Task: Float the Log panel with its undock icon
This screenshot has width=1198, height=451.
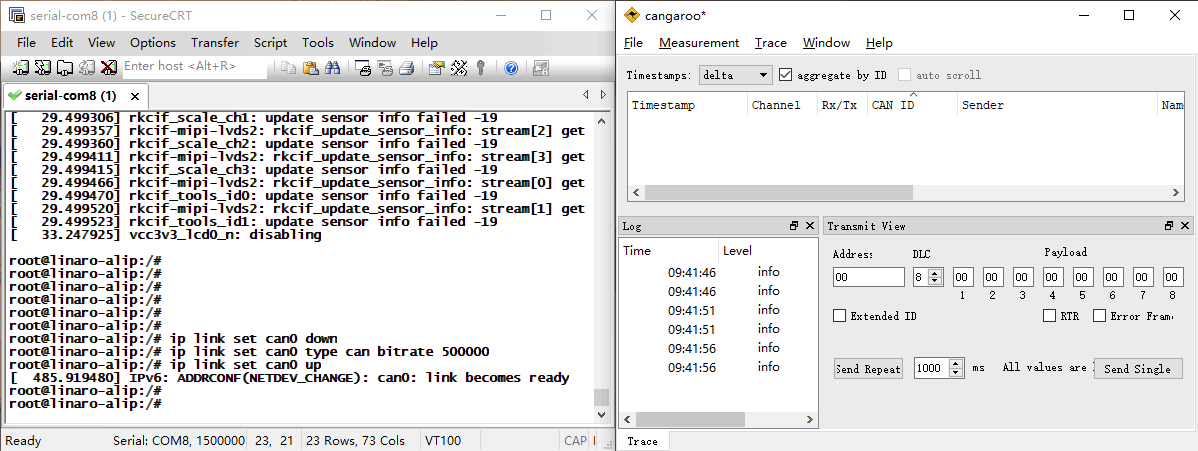Action: 794,226
